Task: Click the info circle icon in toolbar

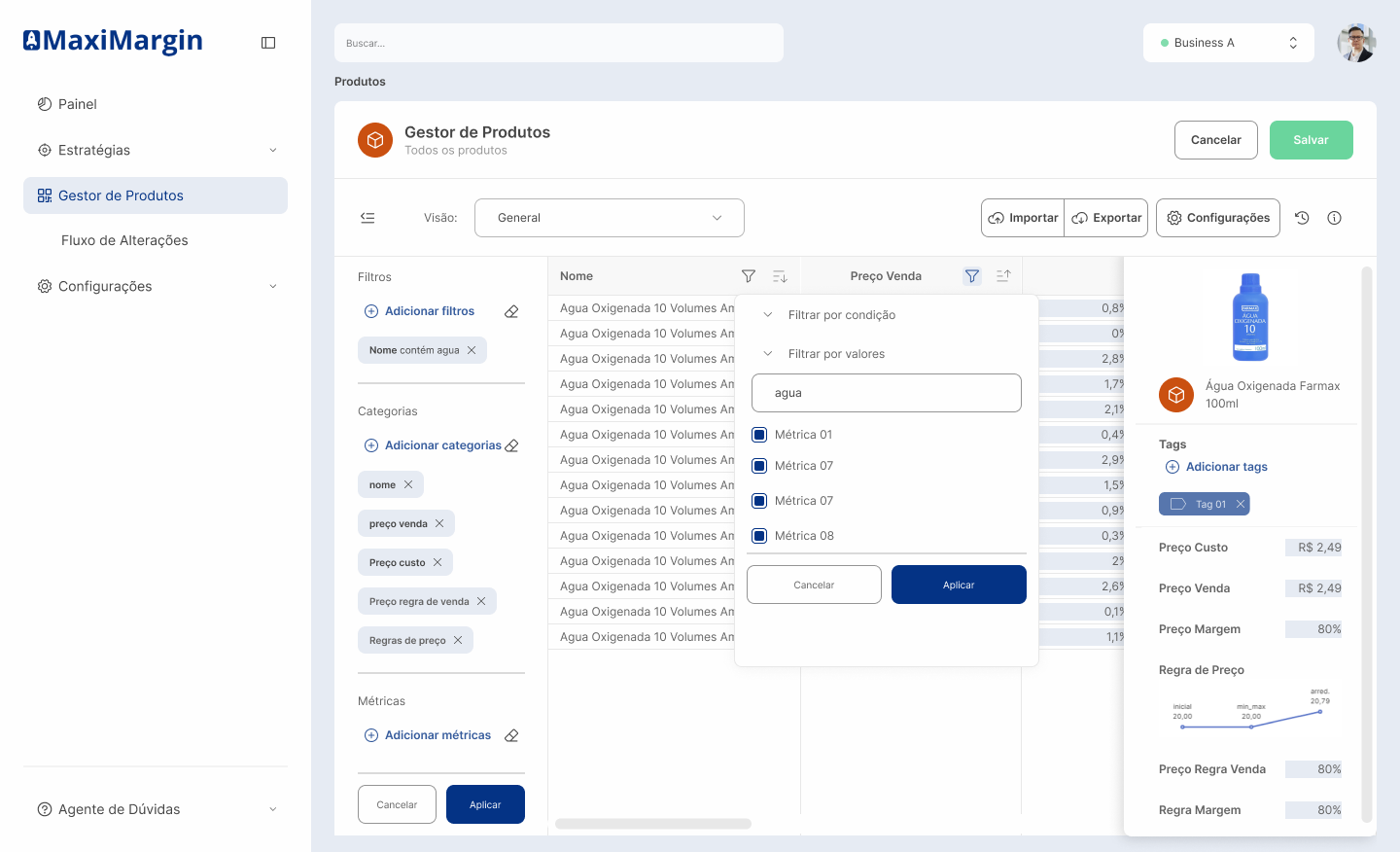Action: (x=1334, y=218)
